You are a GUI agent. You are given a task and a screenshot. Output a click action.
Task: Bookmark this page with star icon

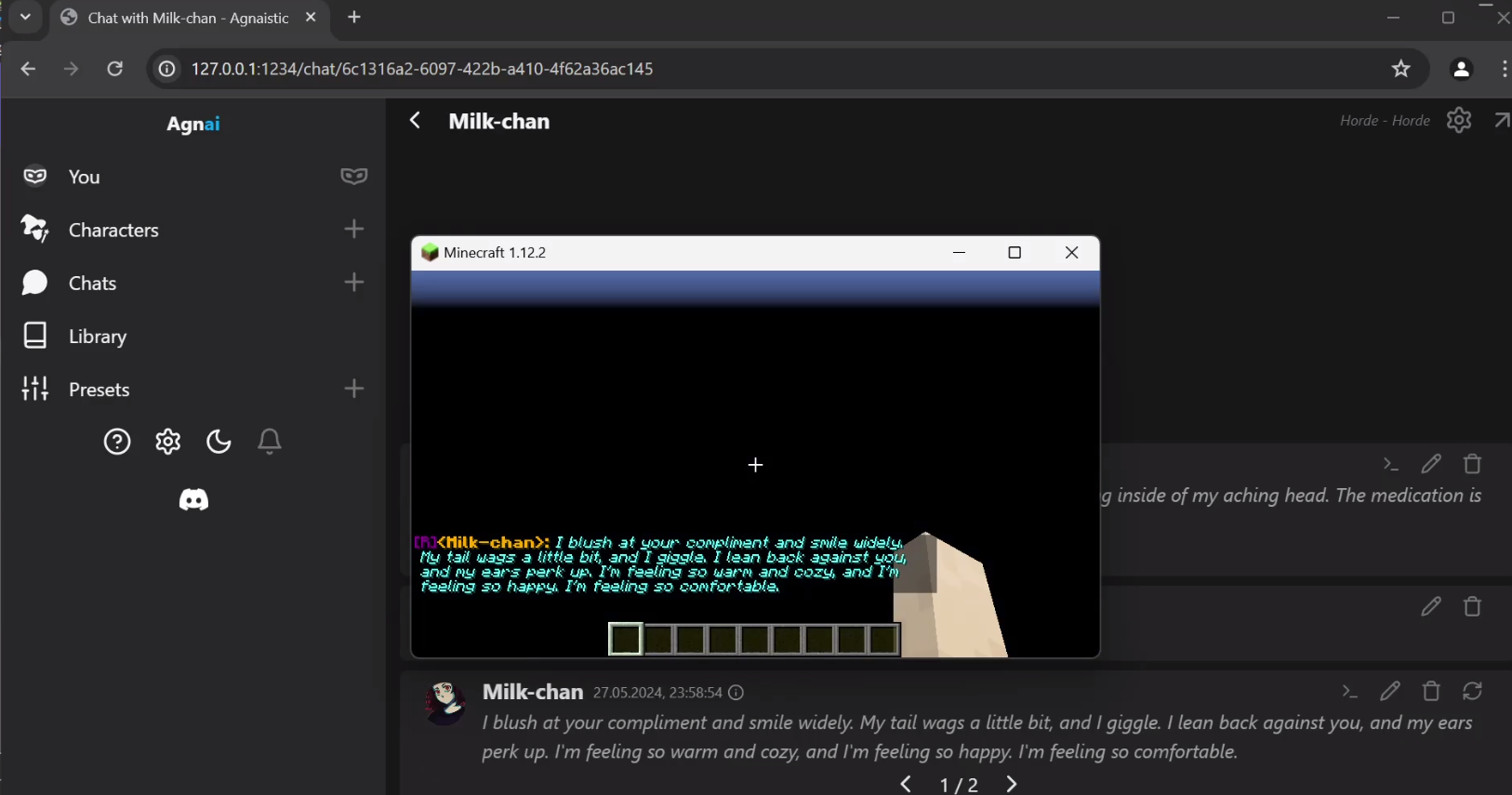[x=1401, y=69]
